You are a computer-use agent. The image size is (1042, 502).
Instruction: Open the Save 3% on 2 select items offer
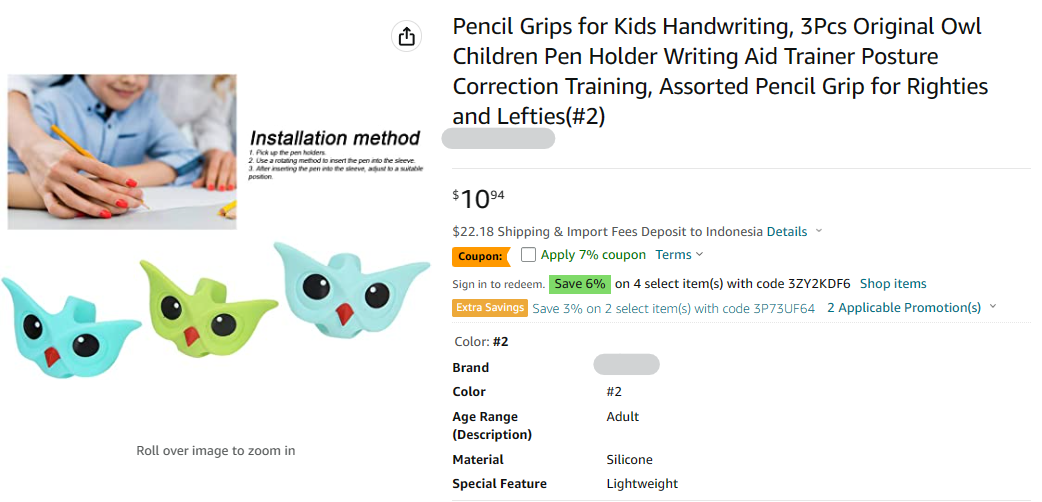[x=673, y=308]
